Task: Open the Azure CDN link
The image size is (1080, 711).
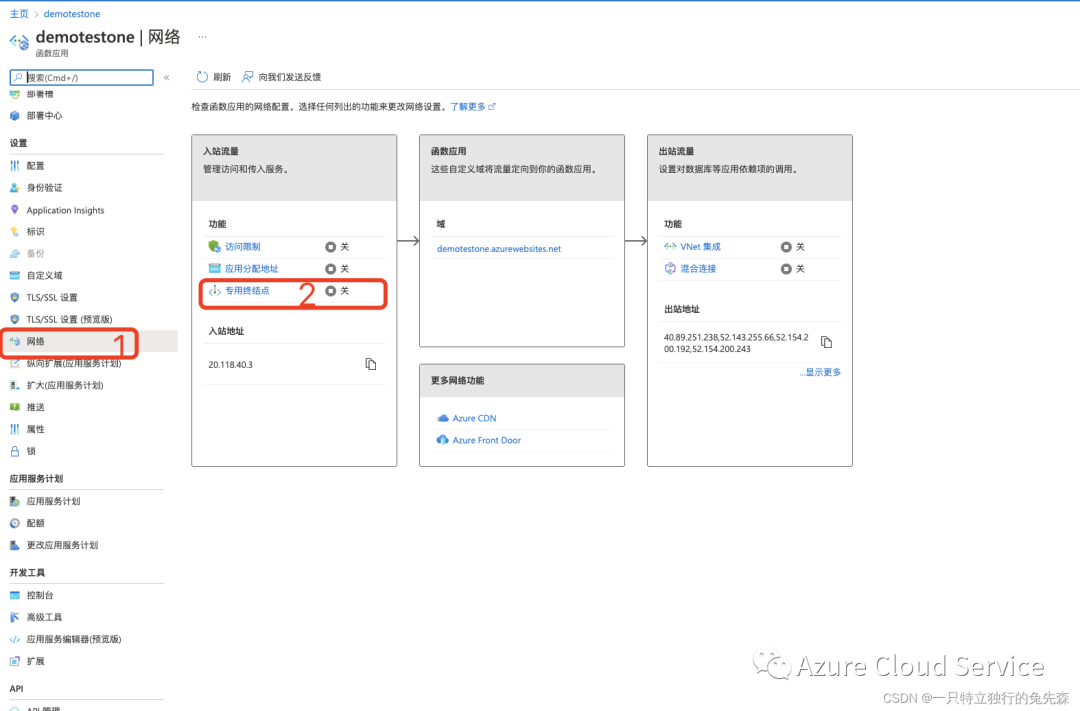Action: pyautogui.click(x=474, y=418)
